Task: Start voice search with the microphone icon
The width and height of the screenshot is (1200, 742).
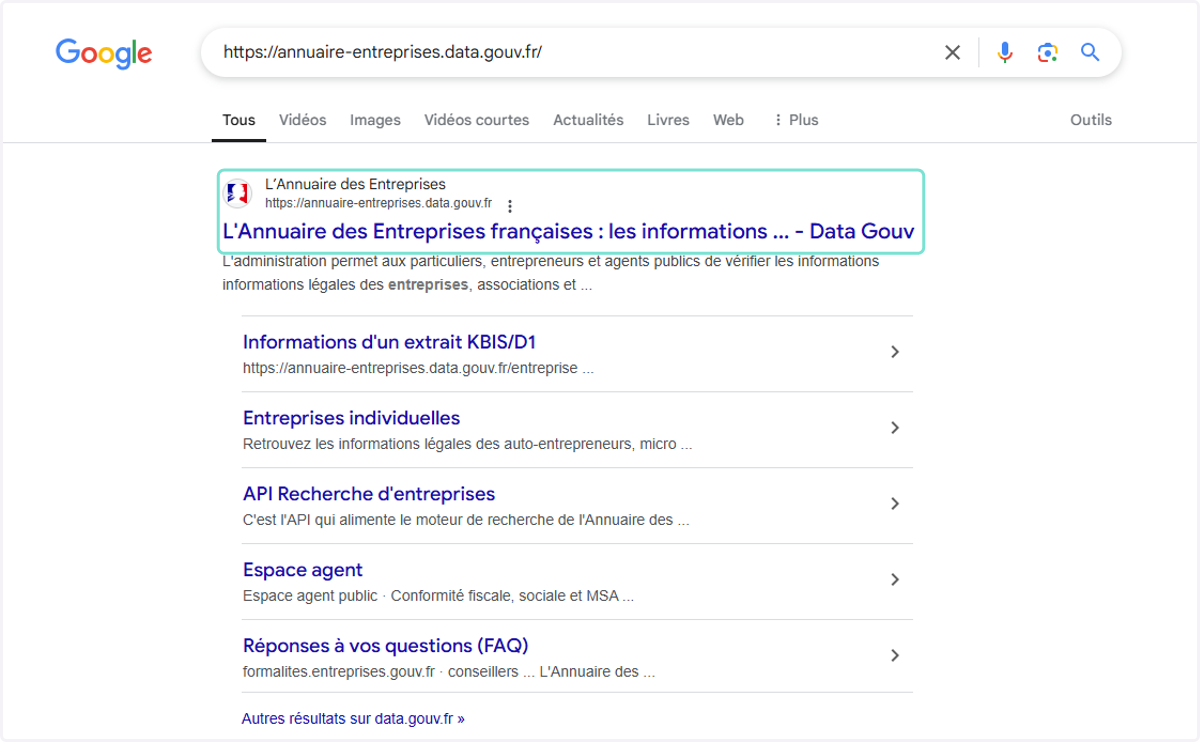Action: point(1006,52)
